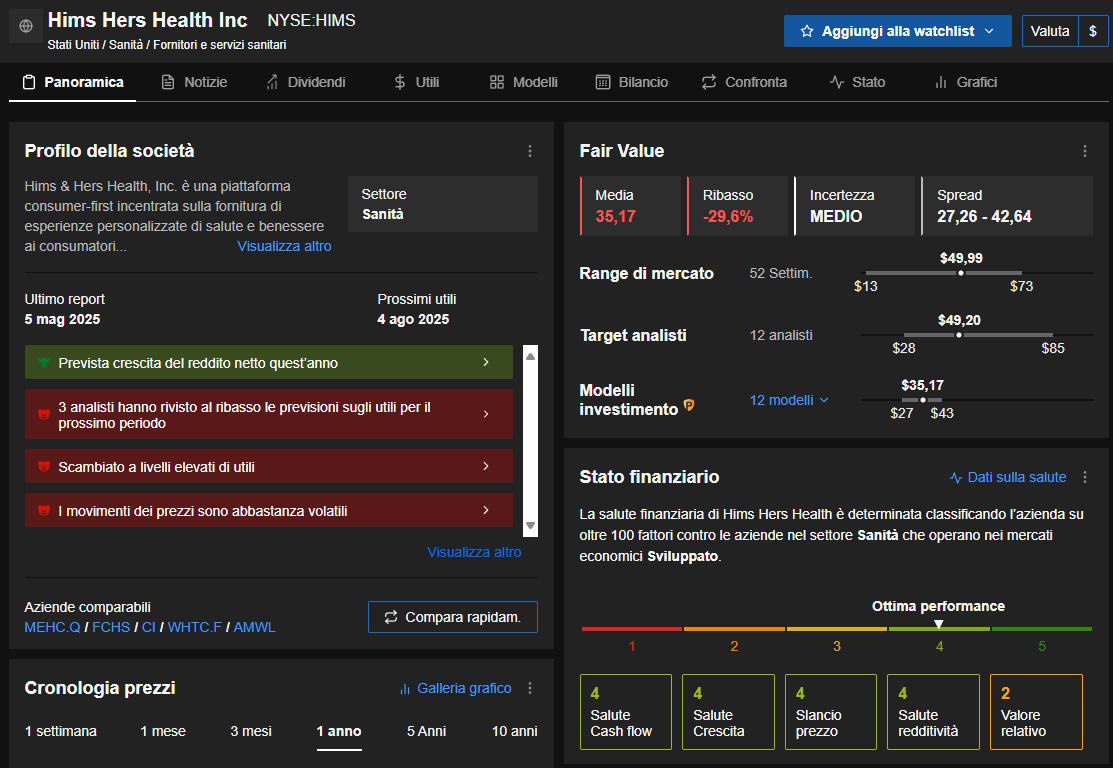Expand the 12 modelli dropdown
This screenshot has height=768, width=1113.
pyautogui.click(x=789, y=400)
